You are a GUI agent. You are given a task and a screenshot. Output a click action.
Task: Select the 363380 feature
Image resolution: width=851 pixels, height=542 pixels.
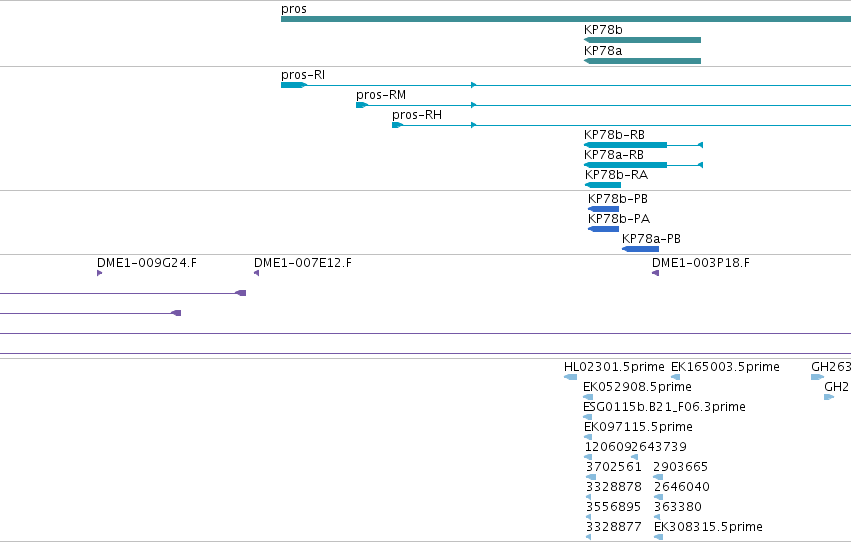(657, 517)
